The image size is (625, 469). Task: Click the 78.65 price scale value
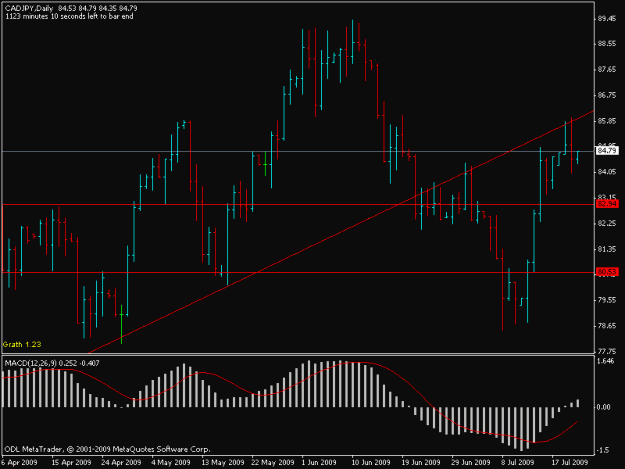click(607, 326)
